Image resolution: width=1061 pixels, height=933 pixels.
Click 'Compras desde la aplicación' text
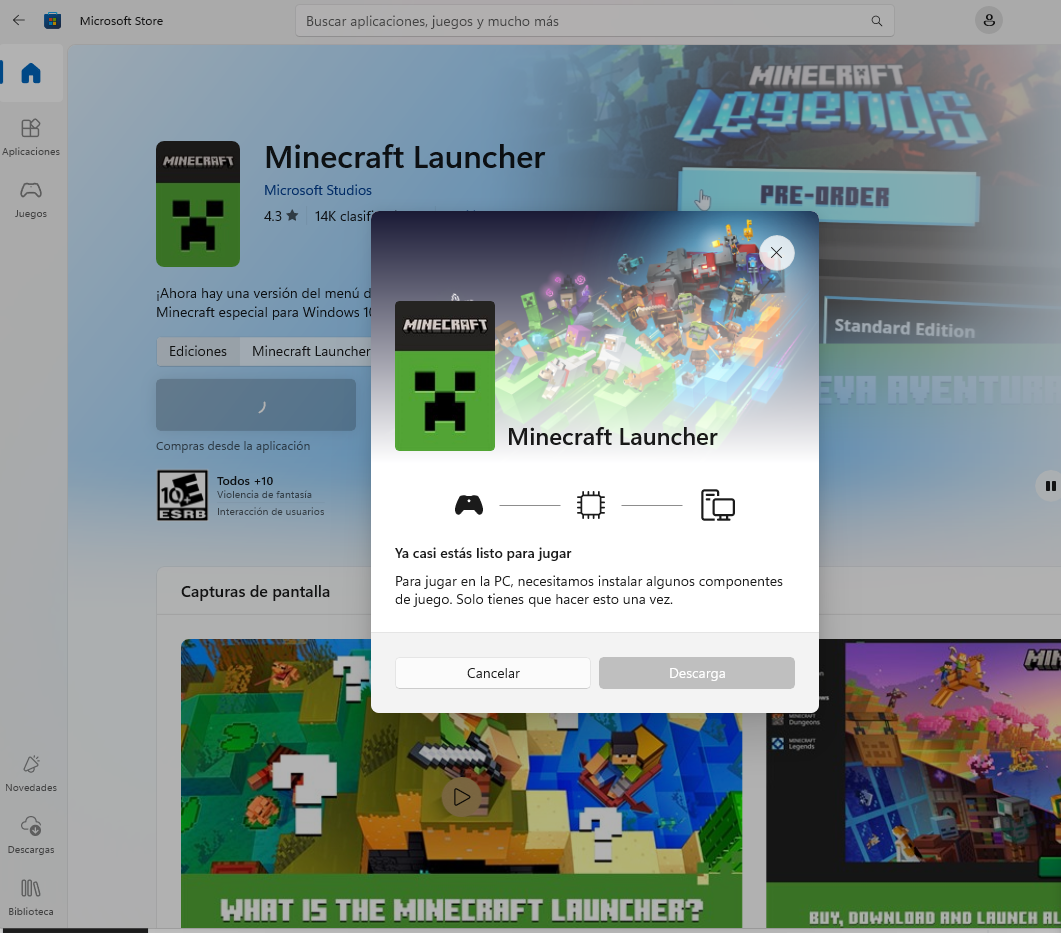click(233, 446)
